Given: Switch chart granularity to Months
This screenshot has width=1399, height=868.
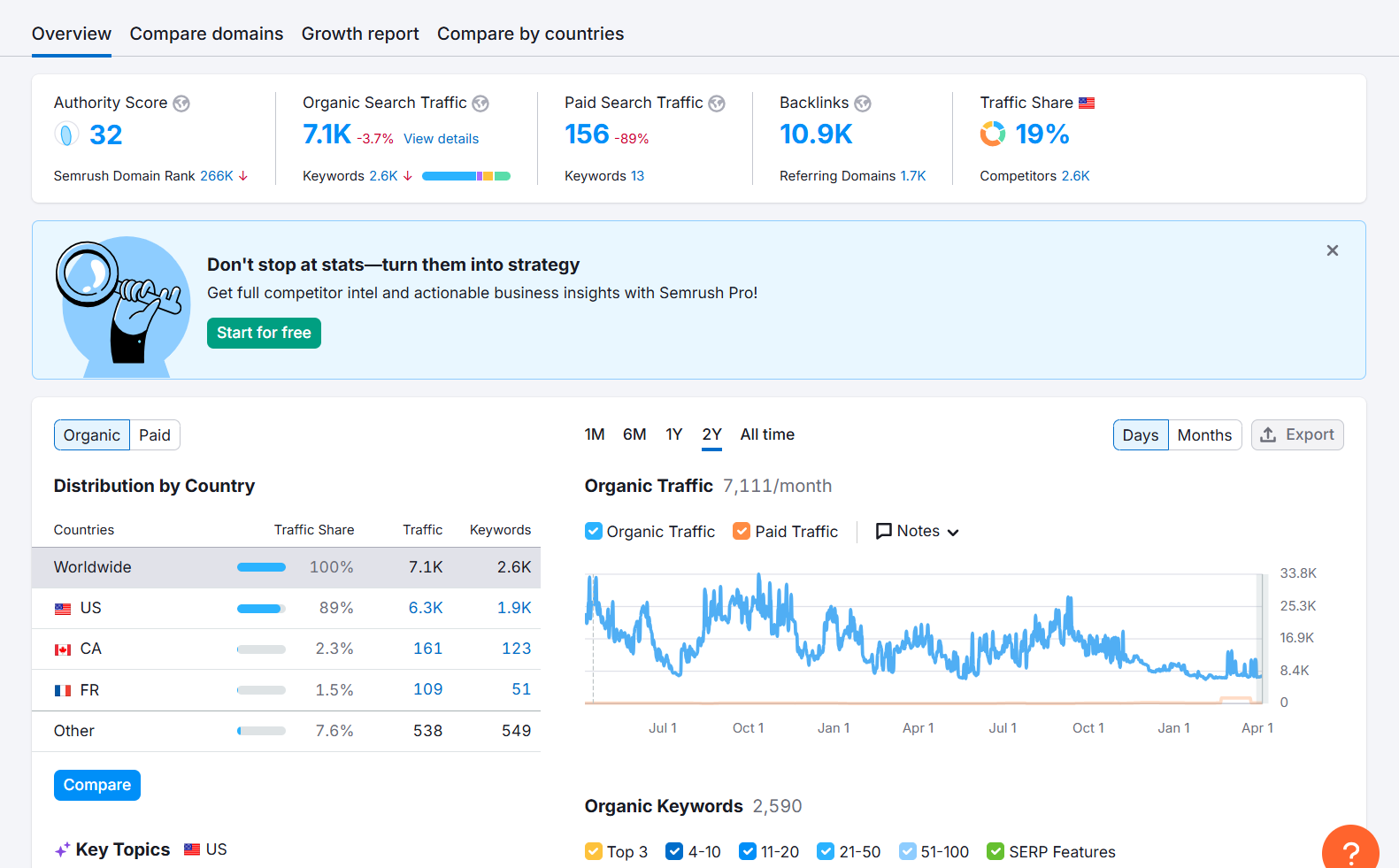Looking at the screenshot, I should (x=1204, y=435).
